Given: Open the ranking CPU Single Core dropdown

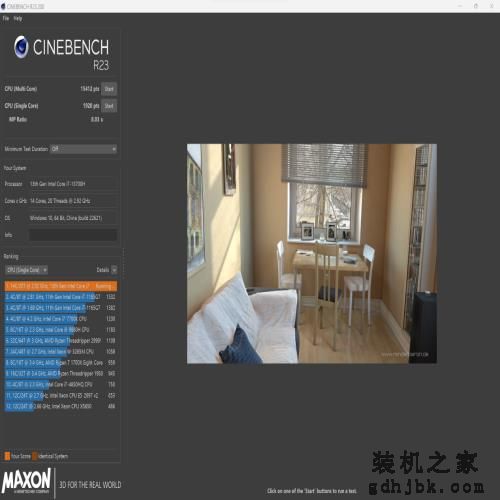Looking at the screenshot, I should point(27,270).
